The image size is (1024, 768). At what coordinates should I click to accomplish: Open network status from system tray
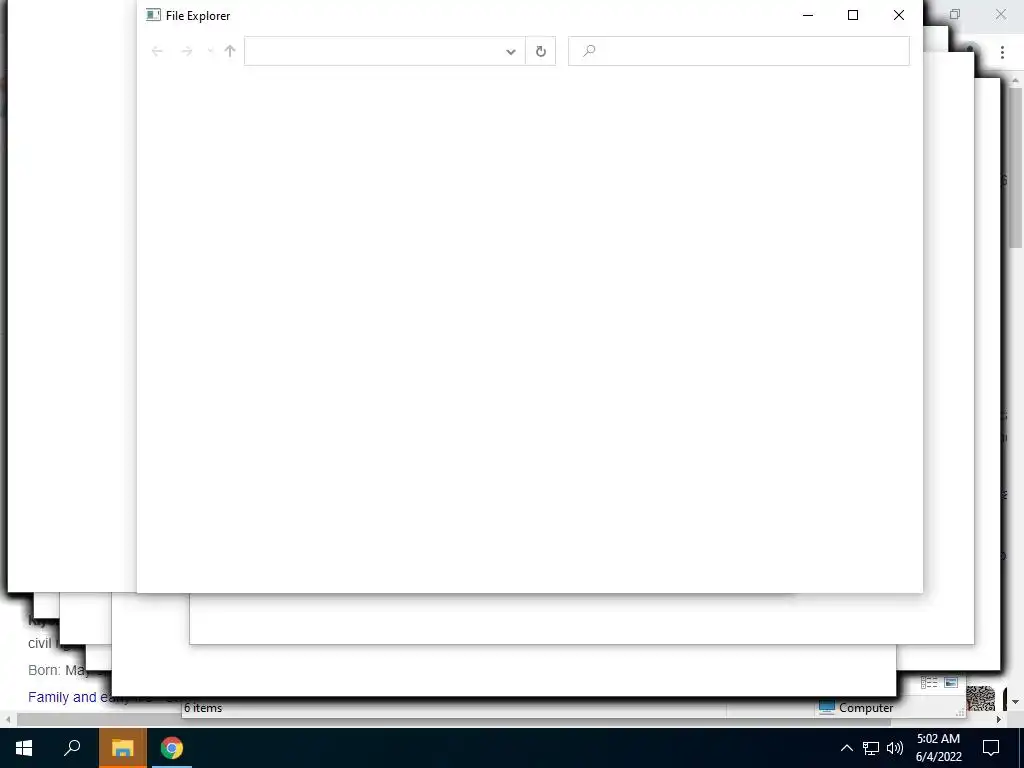(x=871, y=748)
